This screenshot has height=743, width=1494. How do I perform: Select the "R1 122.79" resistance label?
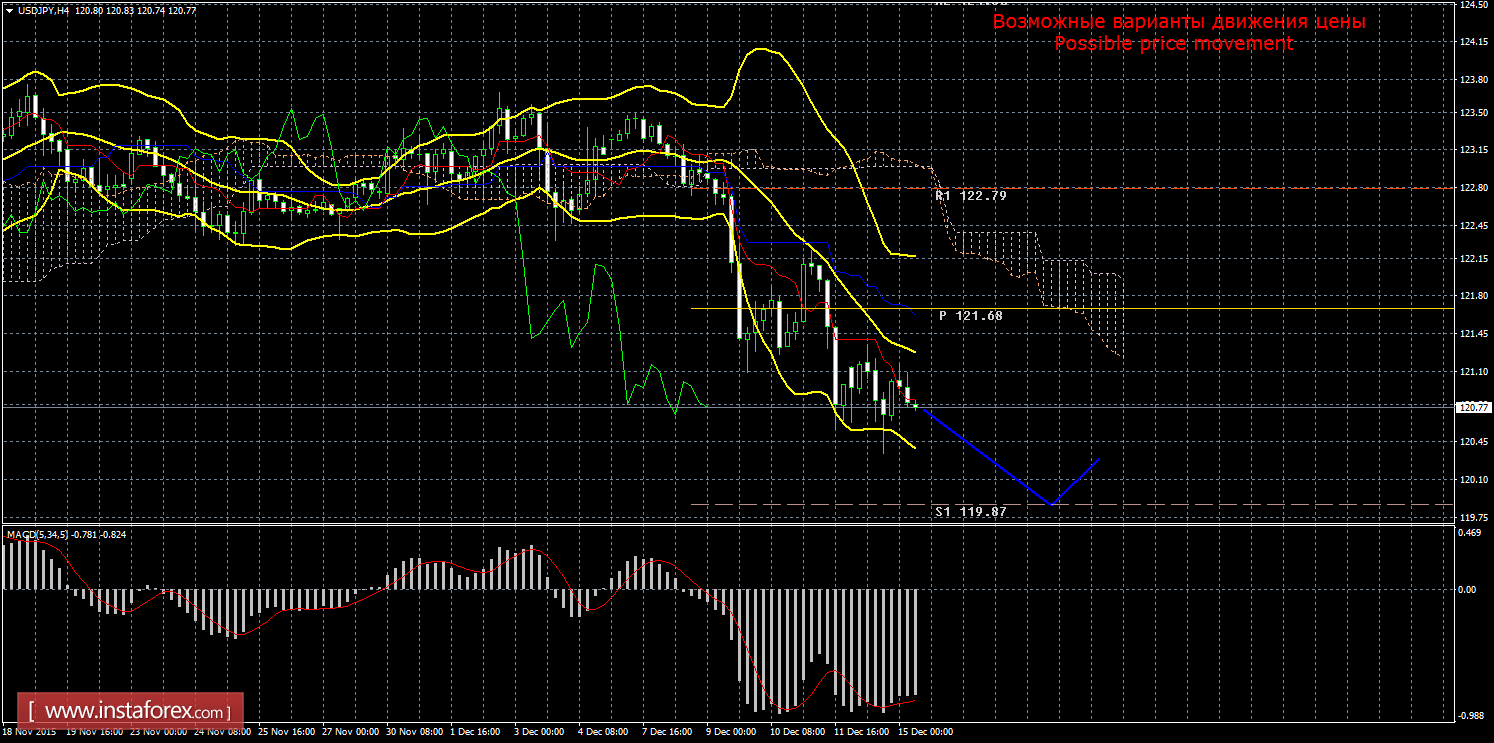point(971,196)
